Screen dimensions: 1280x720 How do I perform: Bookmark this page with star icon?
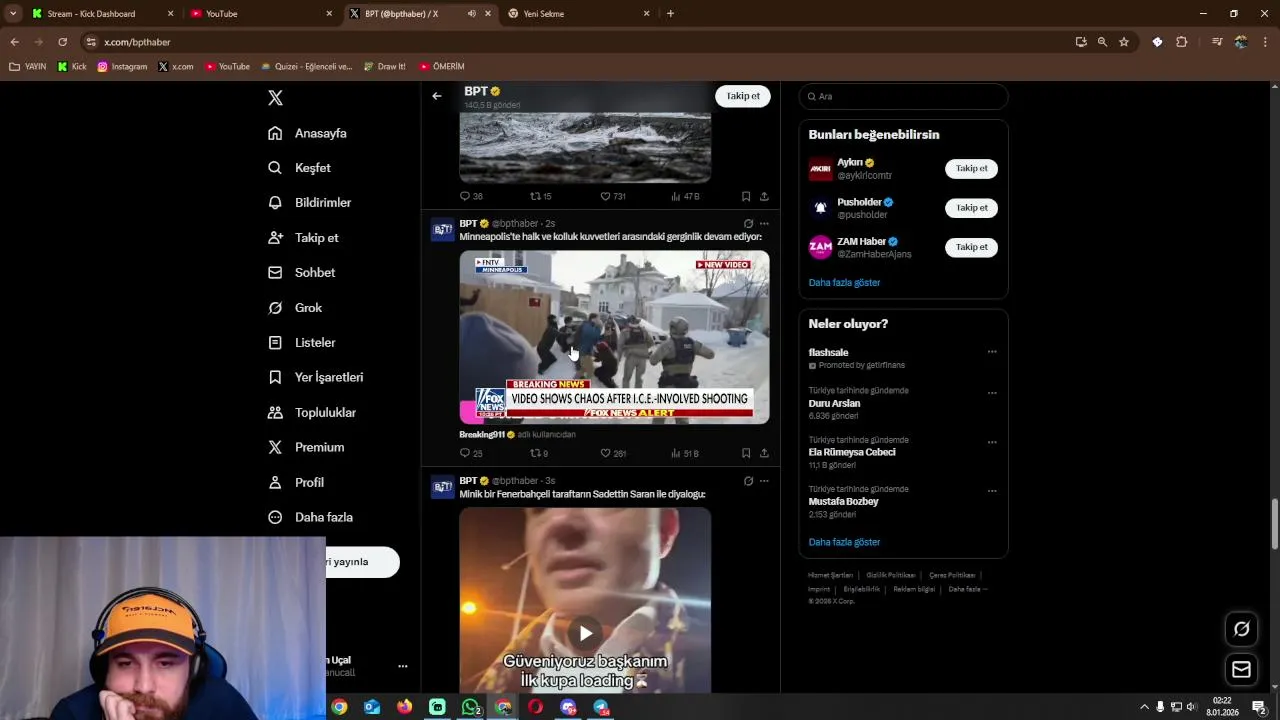click(x=1124, y=42)
